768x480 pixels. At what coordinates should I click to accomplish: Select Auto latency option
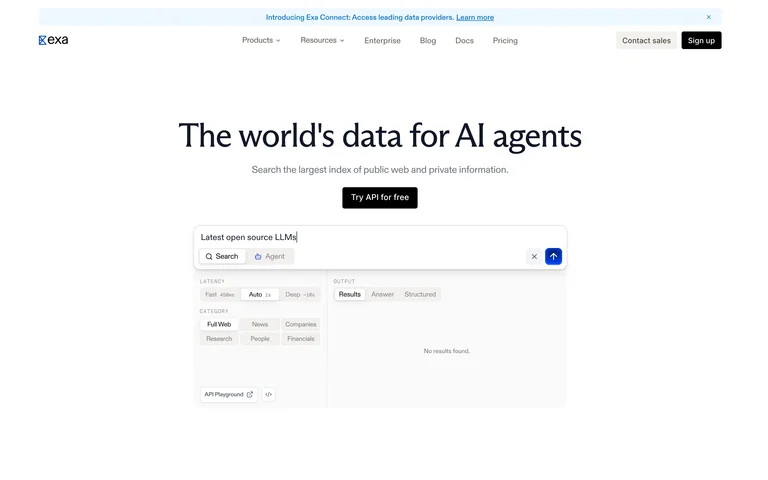(x=260, y=294)
